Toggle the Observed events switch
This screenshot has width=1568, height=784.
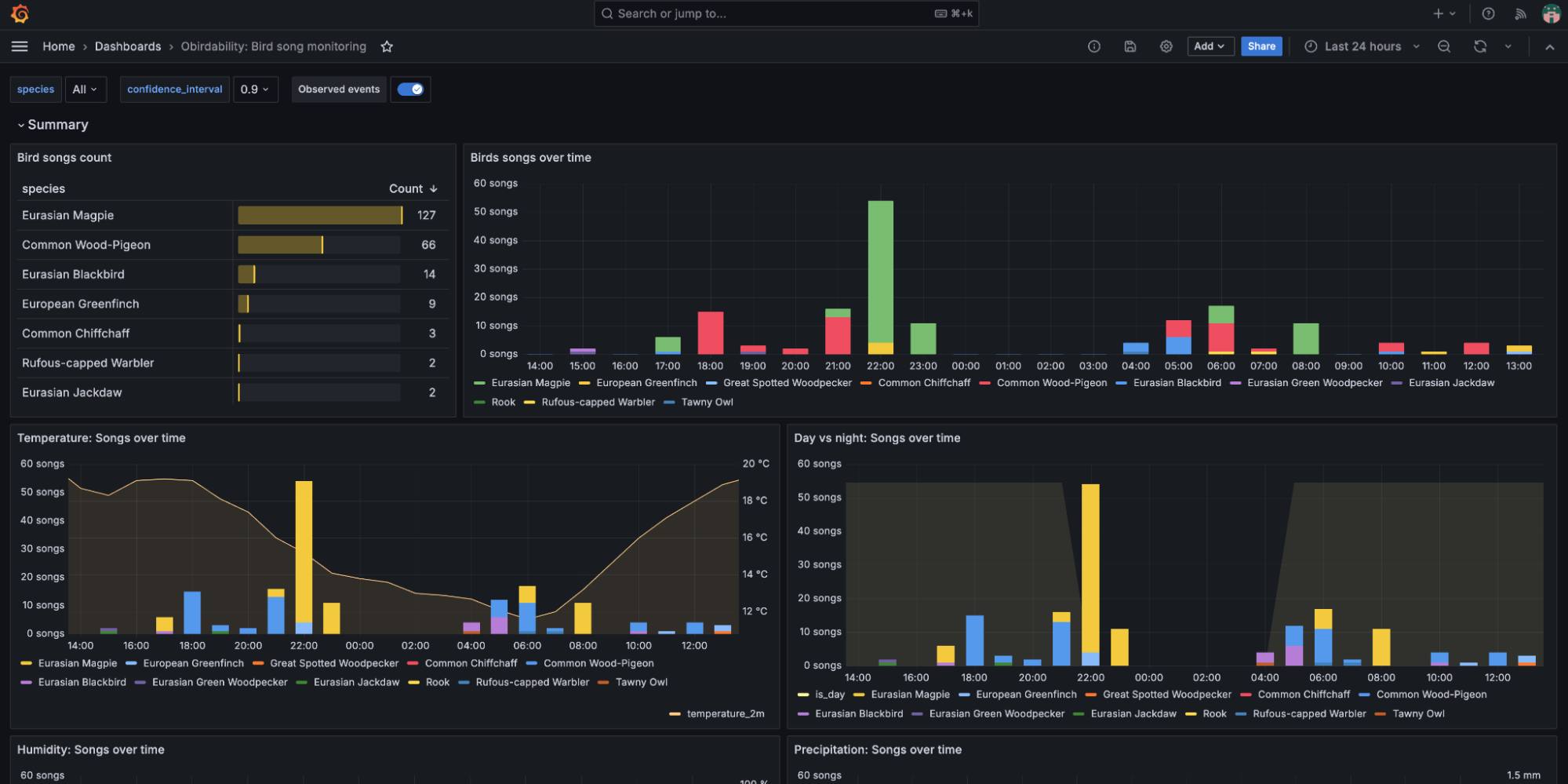tap(410, 89)
